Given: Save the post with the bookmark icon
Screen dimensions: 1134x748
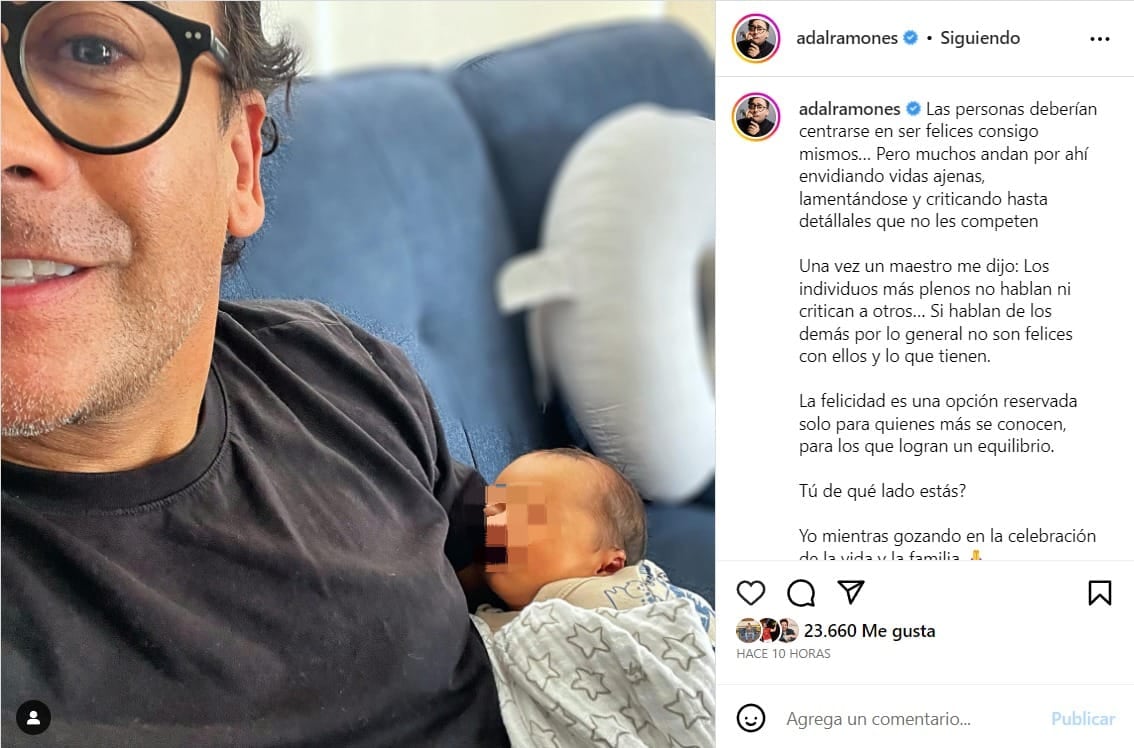Looking at the screenshot, I should pos(1099,593).
